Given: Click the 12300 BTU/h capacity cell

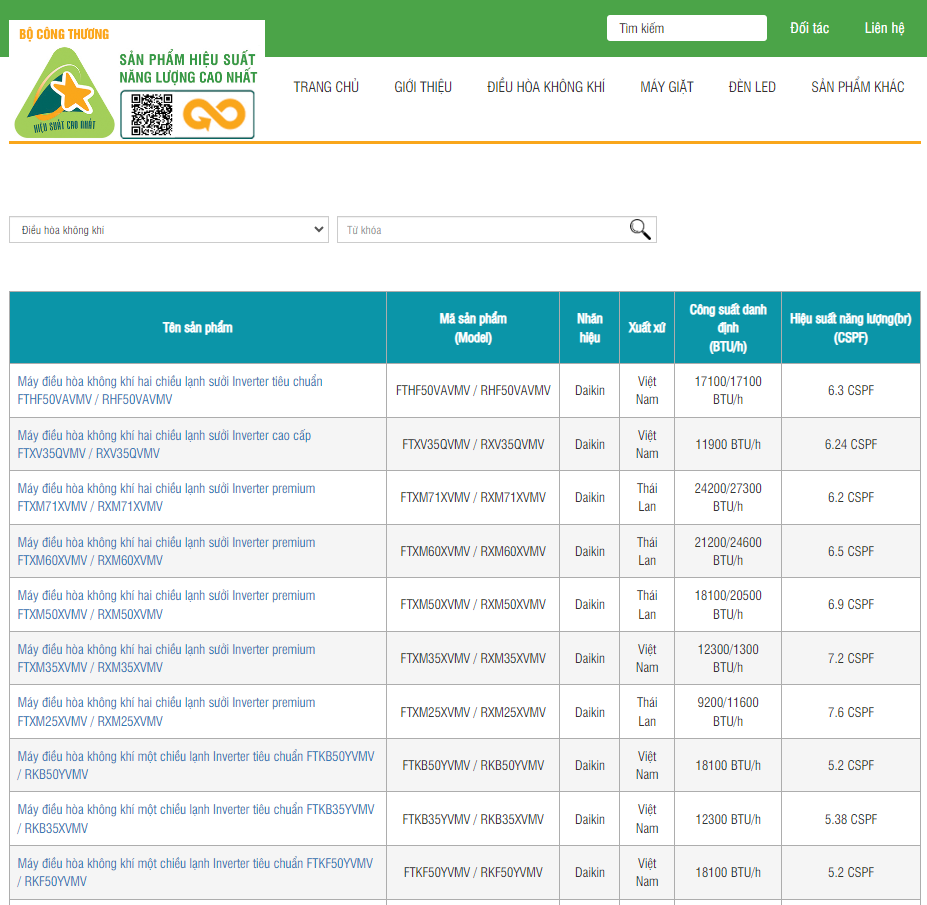Looking at the screenshot, I should coord(728,819).
